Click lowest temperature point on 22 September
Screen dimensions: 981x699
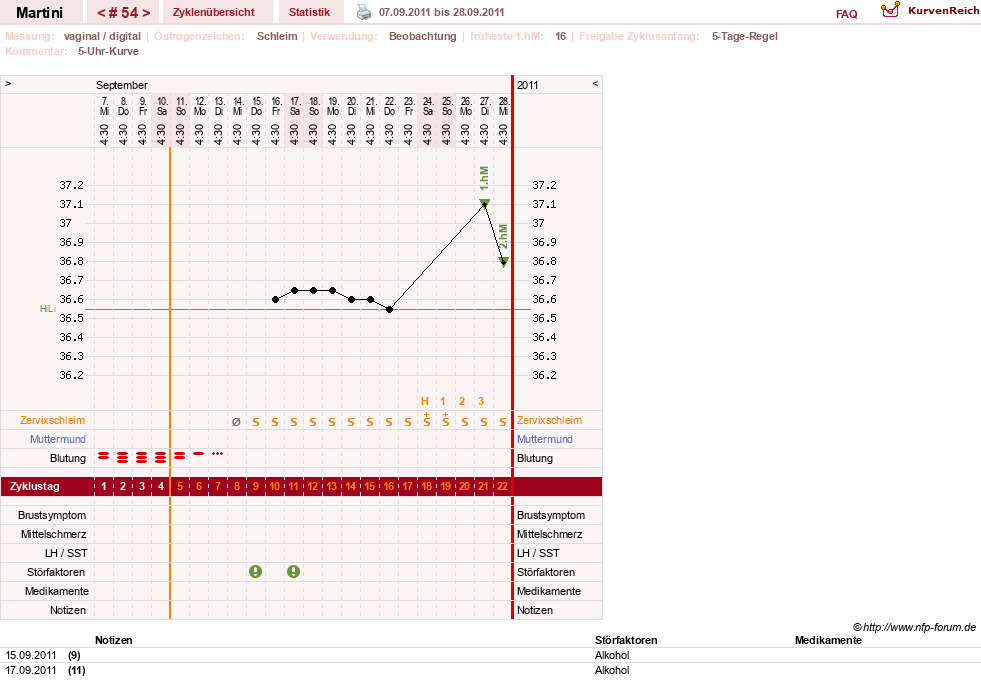tap(389, 309)
